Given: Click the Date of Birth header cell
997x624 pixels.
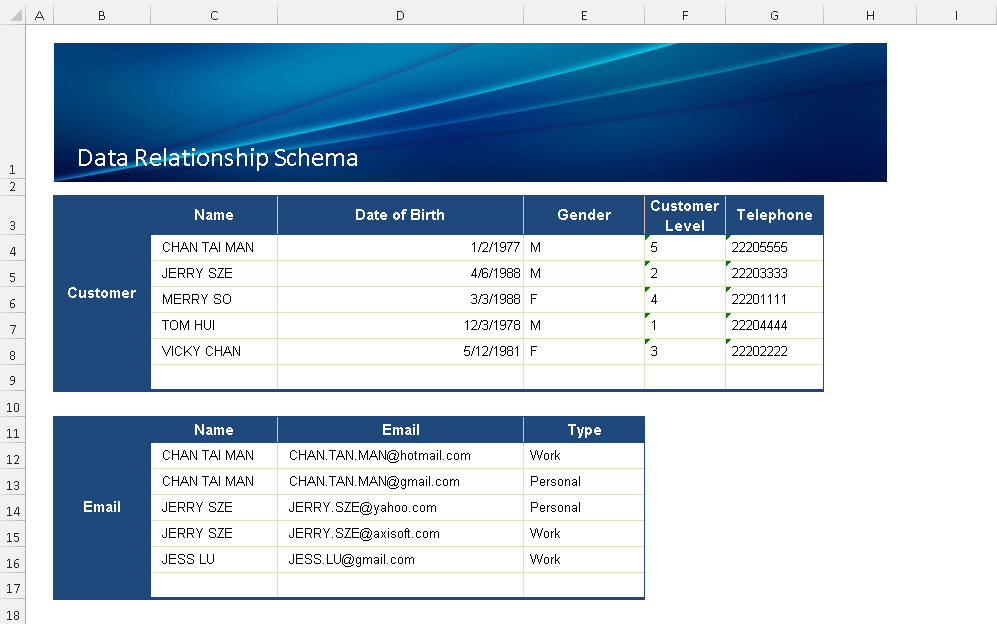Looking at the screenshot, I should [x=400, y=215].
